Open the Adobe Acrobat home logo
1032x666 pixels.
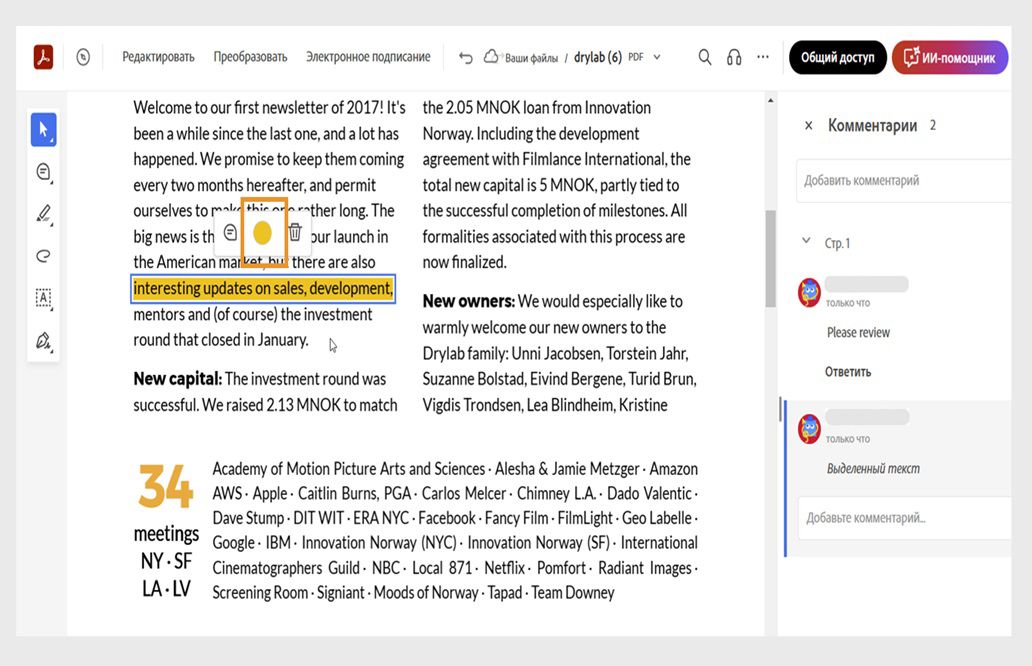pyautogui.click(x=43, y=57)
